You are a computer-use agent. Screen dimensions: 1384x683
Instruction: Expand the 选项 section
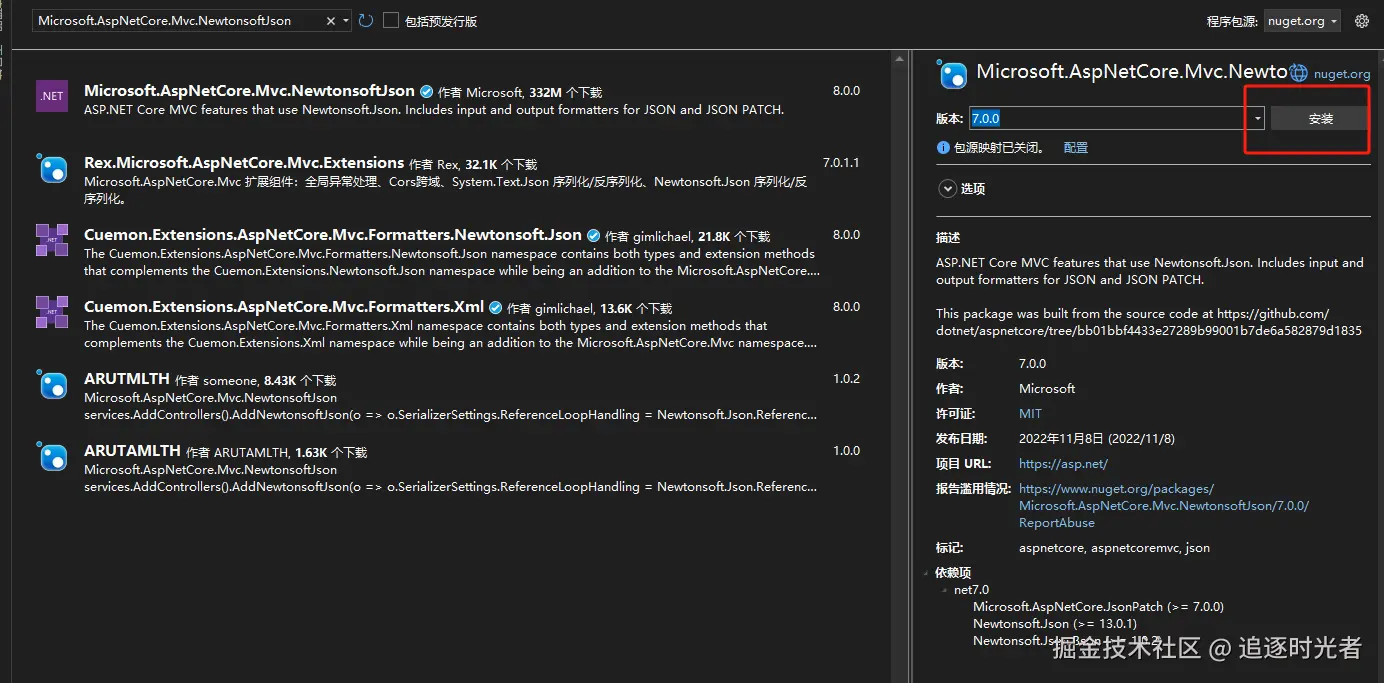(x=947, y=188)
